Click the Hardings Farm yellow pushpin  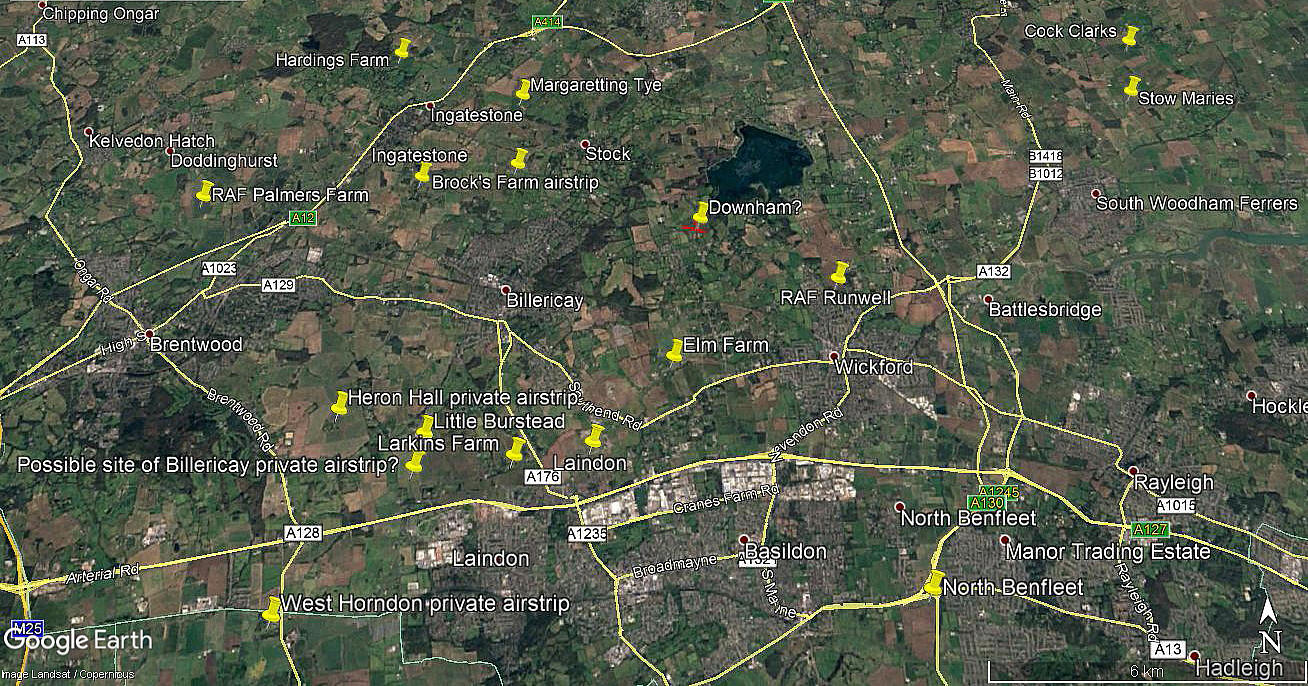(403, 48)
